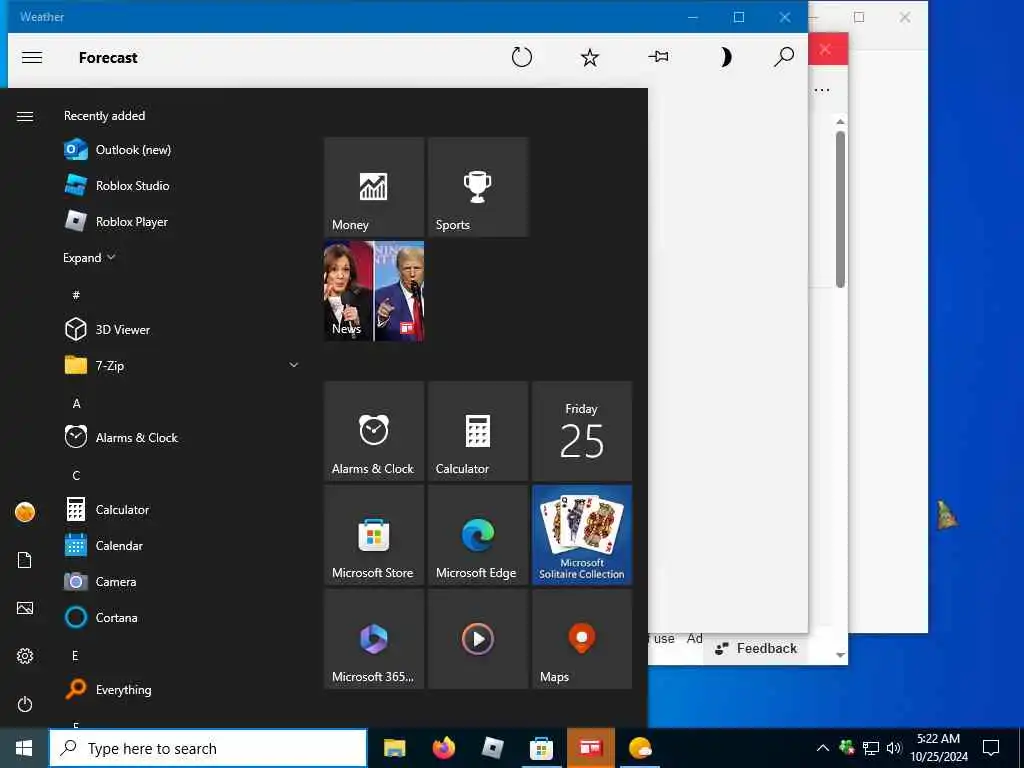
Task: Open the Weather search magnifier
Action: point(784,57)
